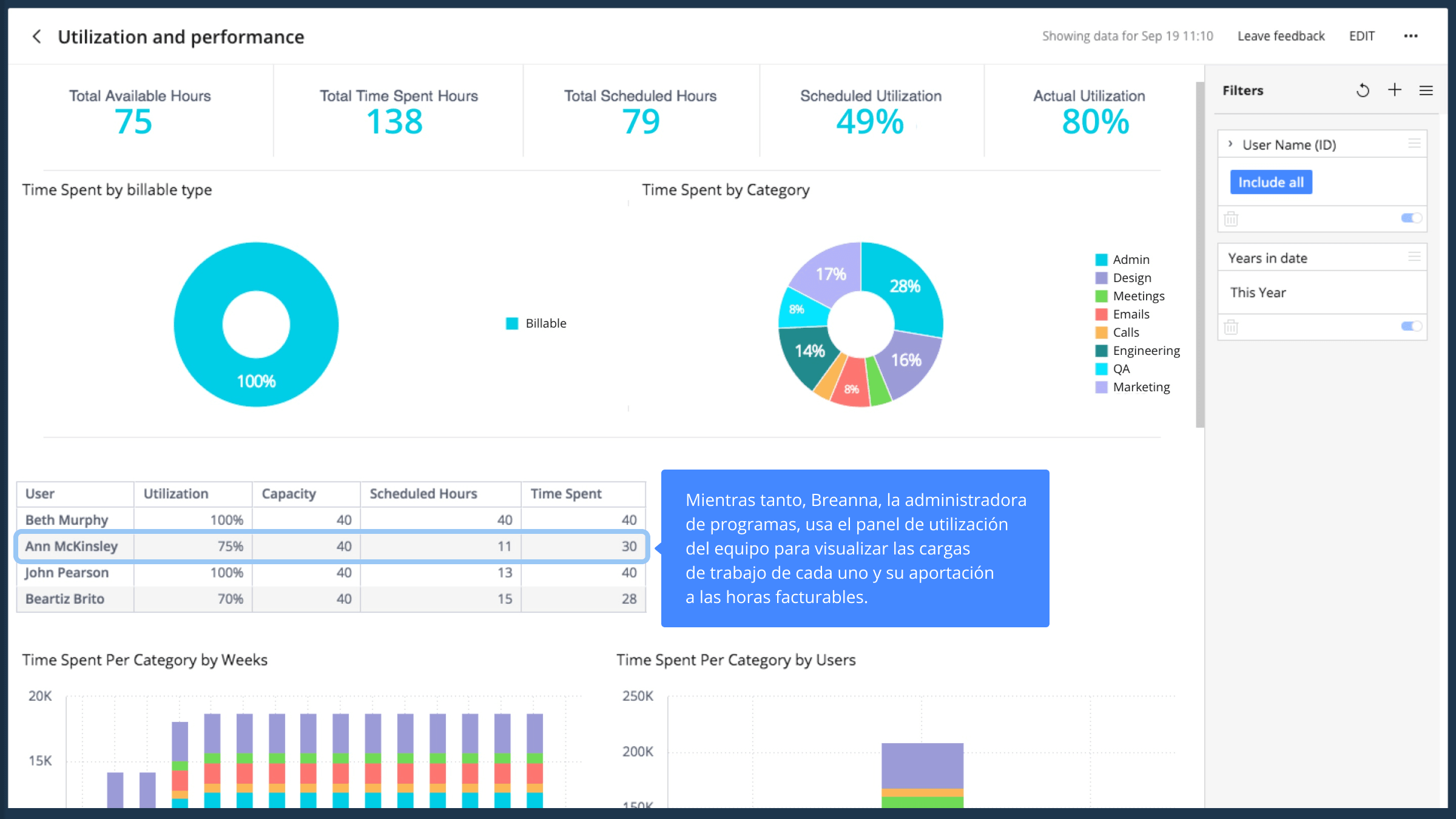The image size is (1456, 819).
Task: Sort table by Scheduled Hours column header
Action: click(x=441, y=494)
